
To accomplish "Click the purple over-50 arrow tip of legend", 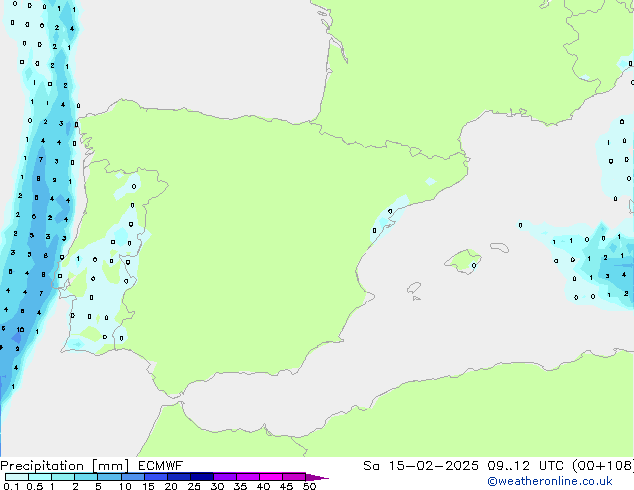I will point(317,477).
